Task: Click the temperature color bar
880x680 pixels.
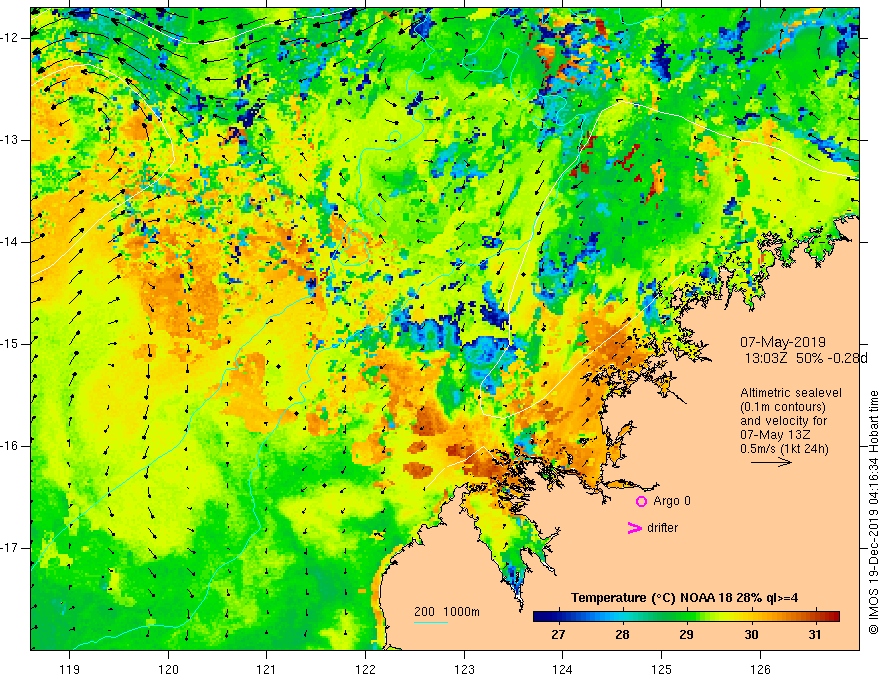Action: [686, 617]
